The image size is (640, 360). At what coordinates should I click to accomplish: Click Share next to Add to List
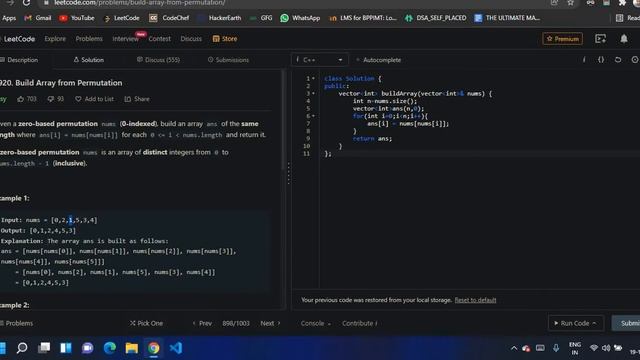click(137, 99)
